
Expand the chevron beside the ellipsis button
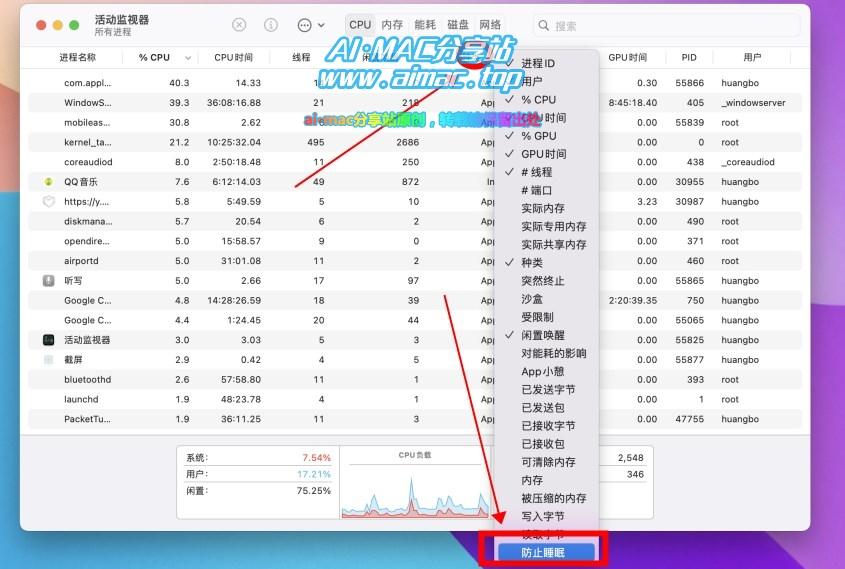tap(321, 25)
